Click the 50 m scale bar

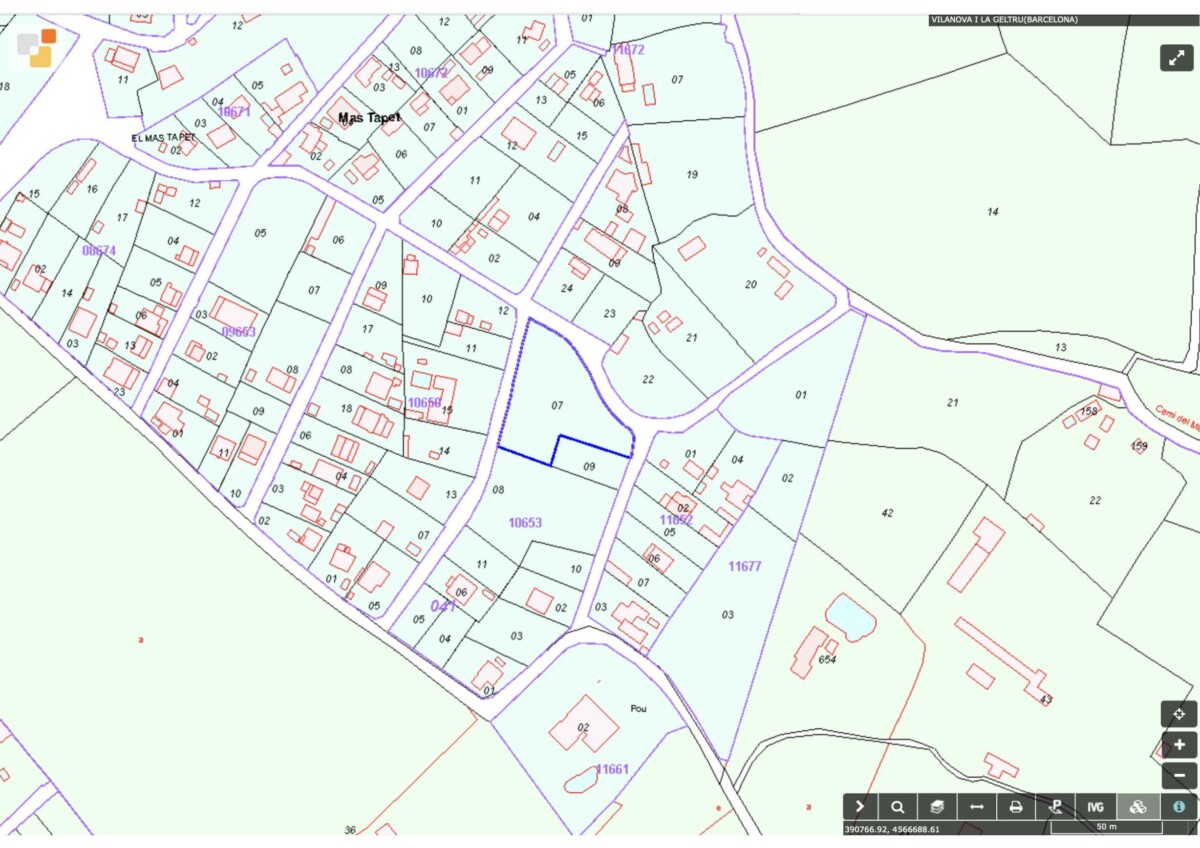[x=1105, y=828]
